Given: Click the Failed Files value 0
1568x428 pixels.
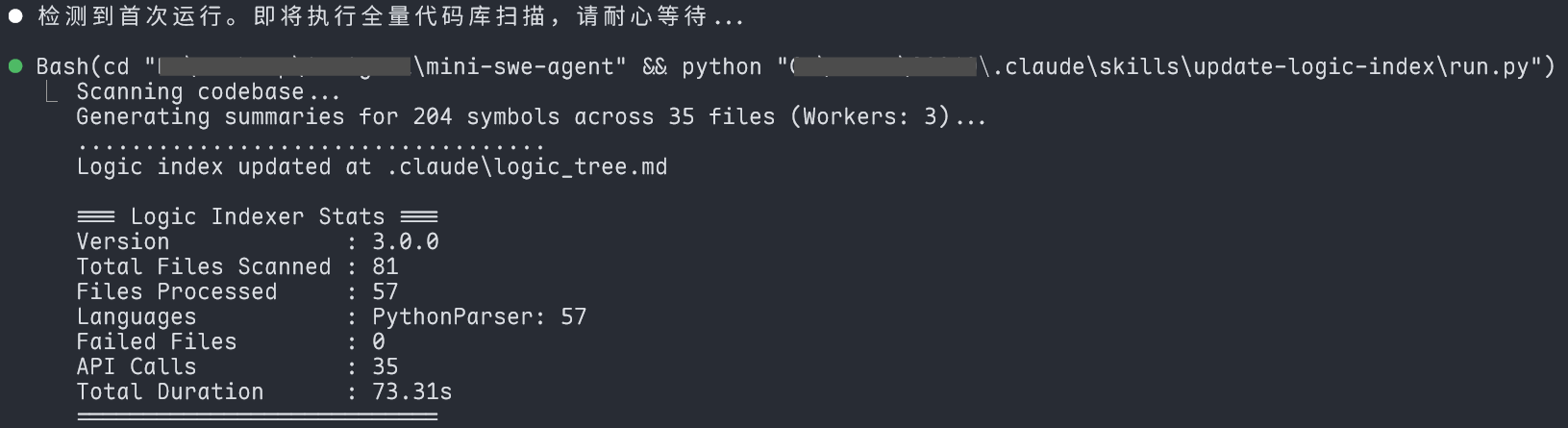Looking at the screenshot, I should 379,342.
